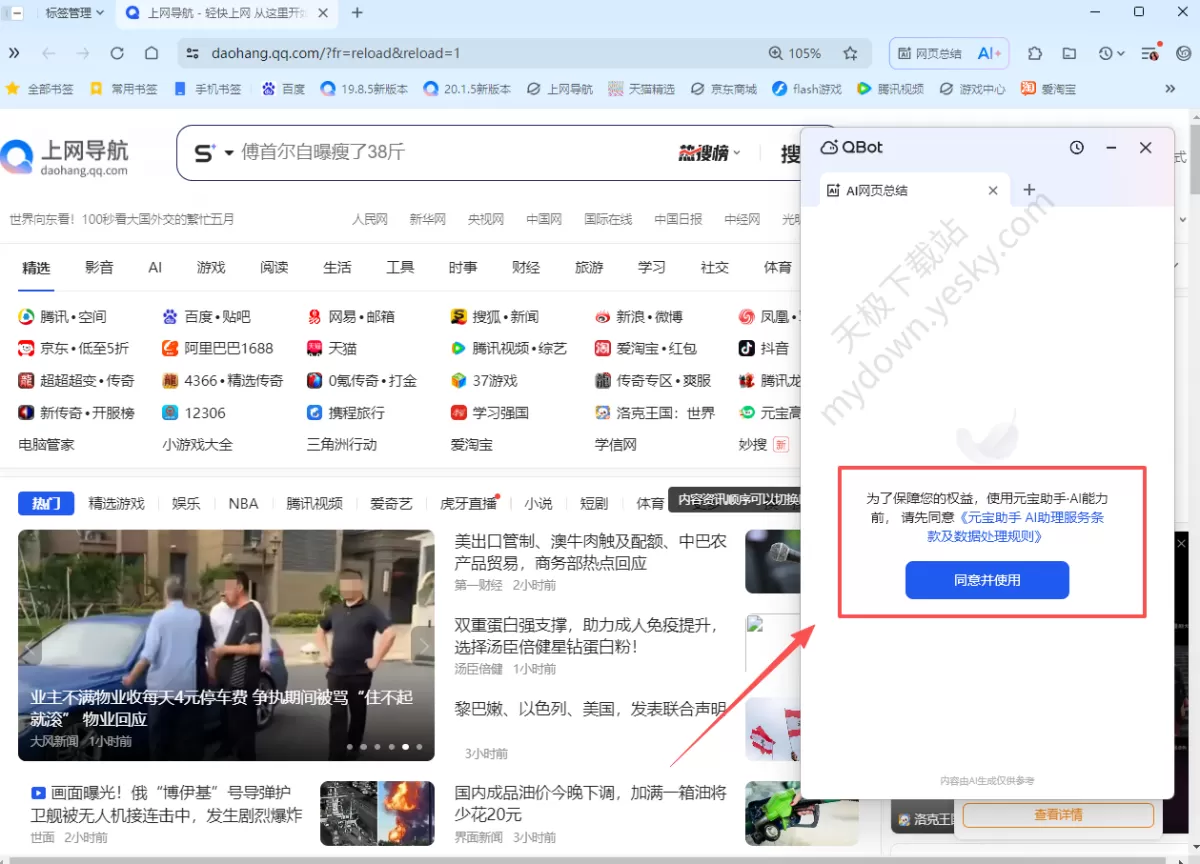Click the 上网导航 site logo
The height and width of the screenshot is (864, 1200).
pyautogui.click(x=65, y=156)
